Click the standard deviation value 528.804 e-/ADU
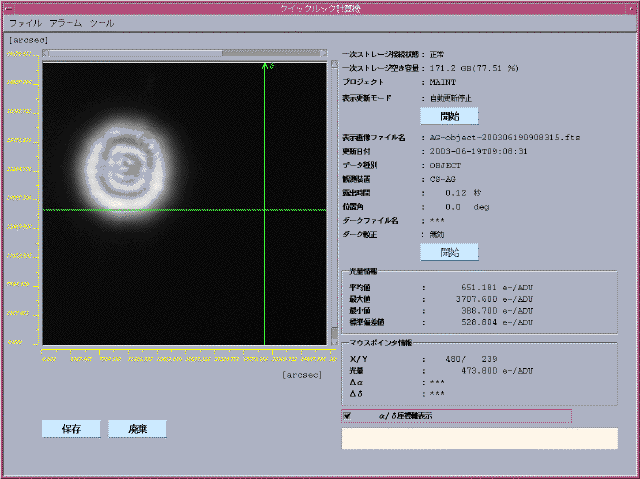Screen dimensions: 640x479 click(x=497, y=322)
